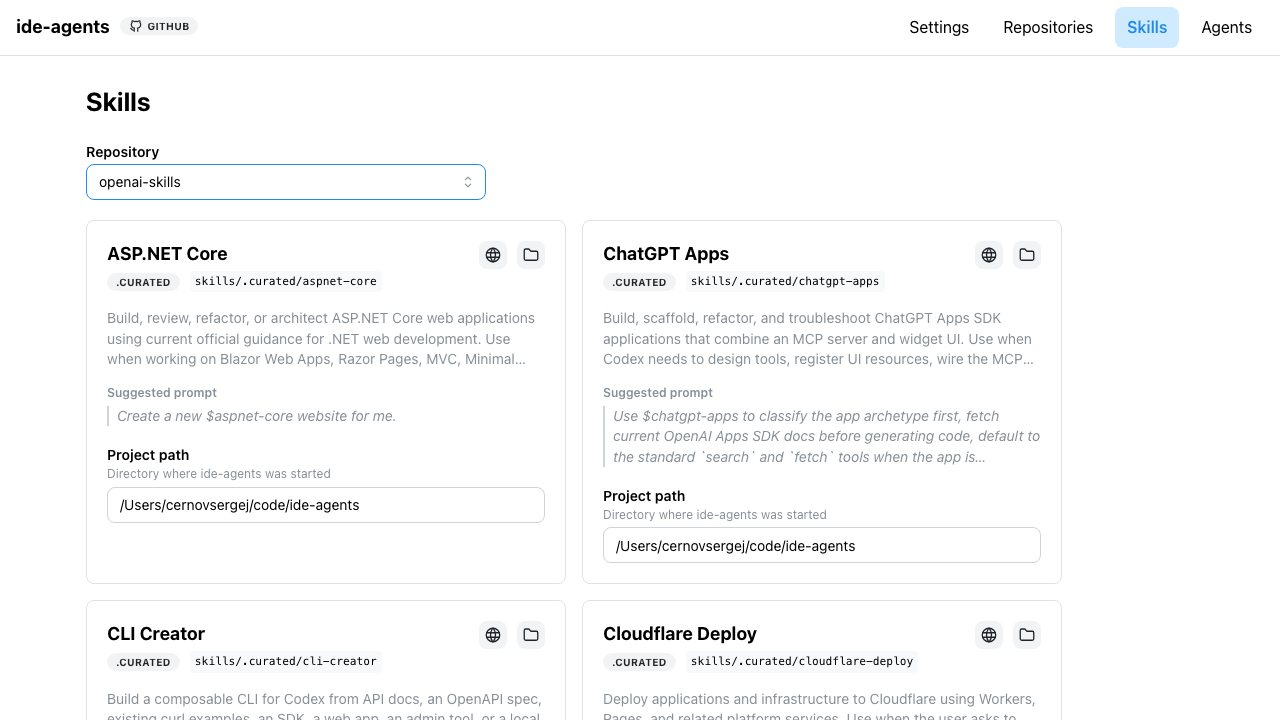Click path skills/.curated/cloudflare-deploy

[802, 662]
